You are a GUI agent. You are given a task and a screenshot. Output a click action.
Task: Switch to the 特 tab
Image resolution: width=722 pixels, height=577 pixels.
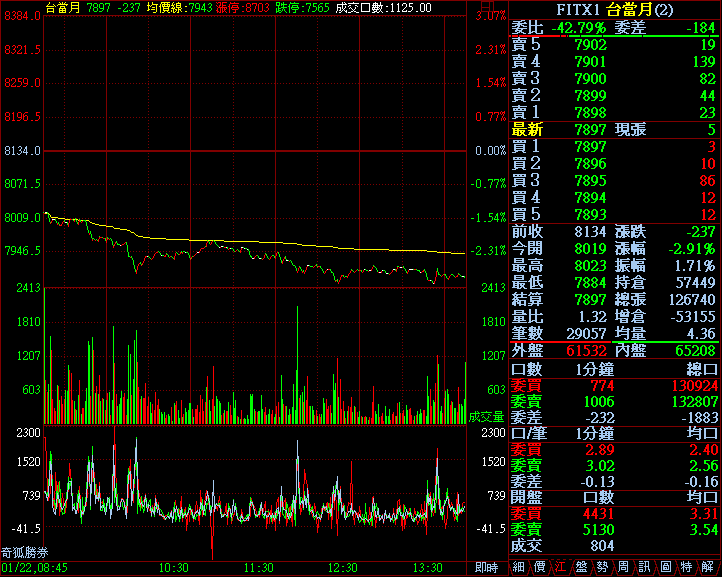pyautogui.click(x=686, y=567)
